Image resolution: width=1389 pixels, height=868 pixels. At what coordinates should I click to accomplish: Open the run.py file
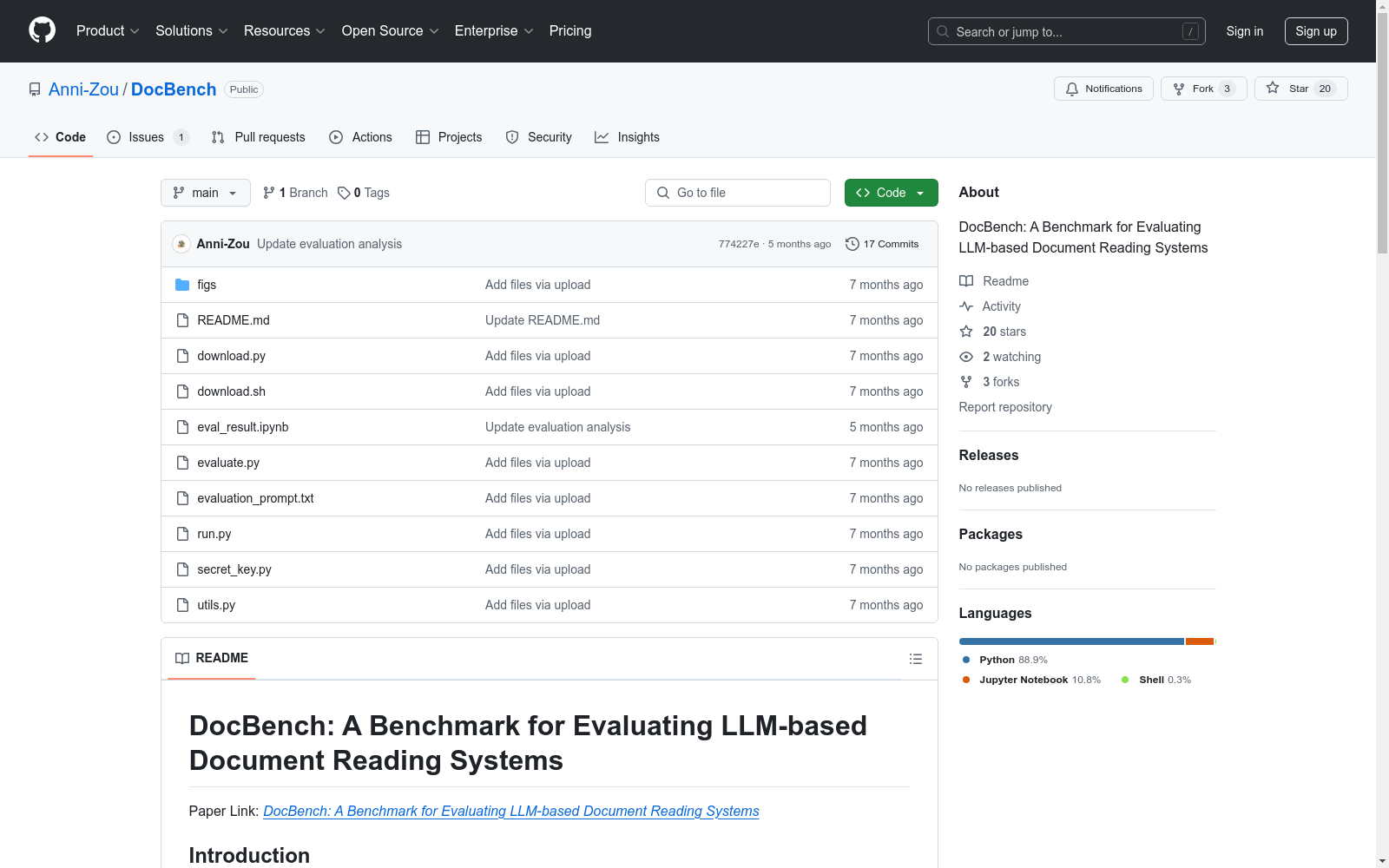[214, 534]
